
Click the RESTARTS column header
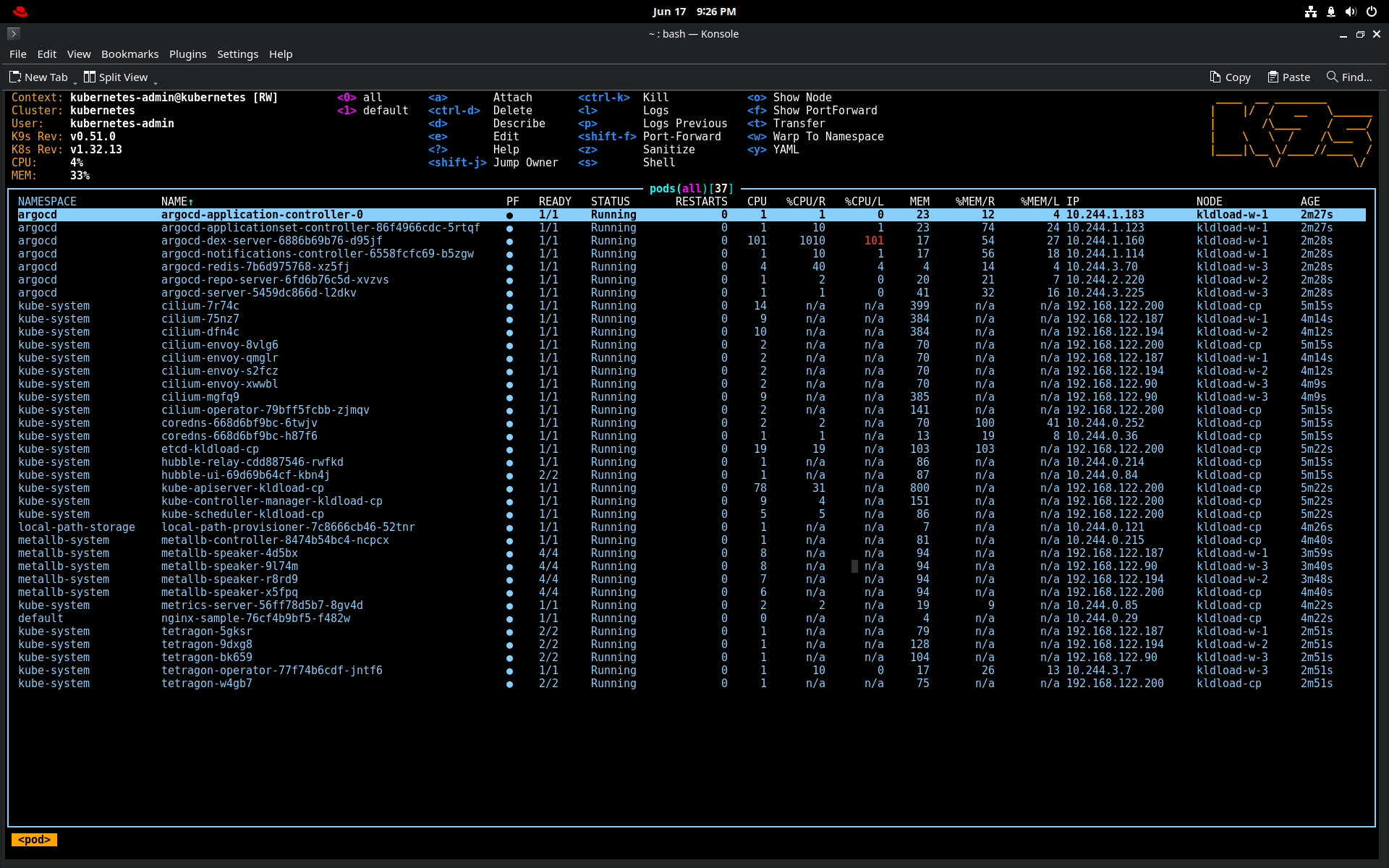coord(701,202)
